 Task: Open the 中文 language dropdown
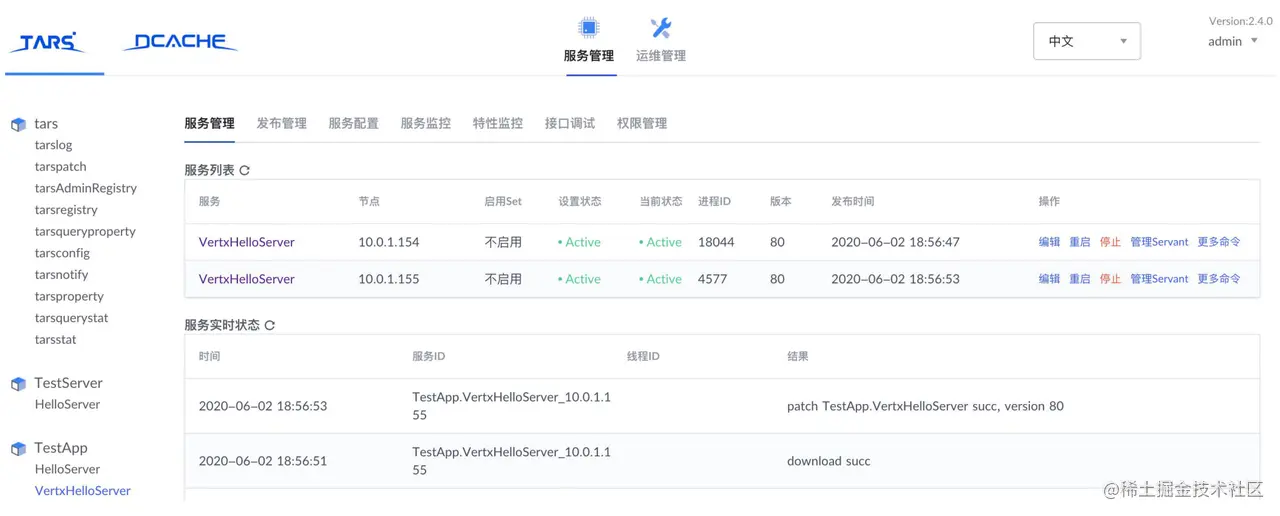[x=1087, y=41]
